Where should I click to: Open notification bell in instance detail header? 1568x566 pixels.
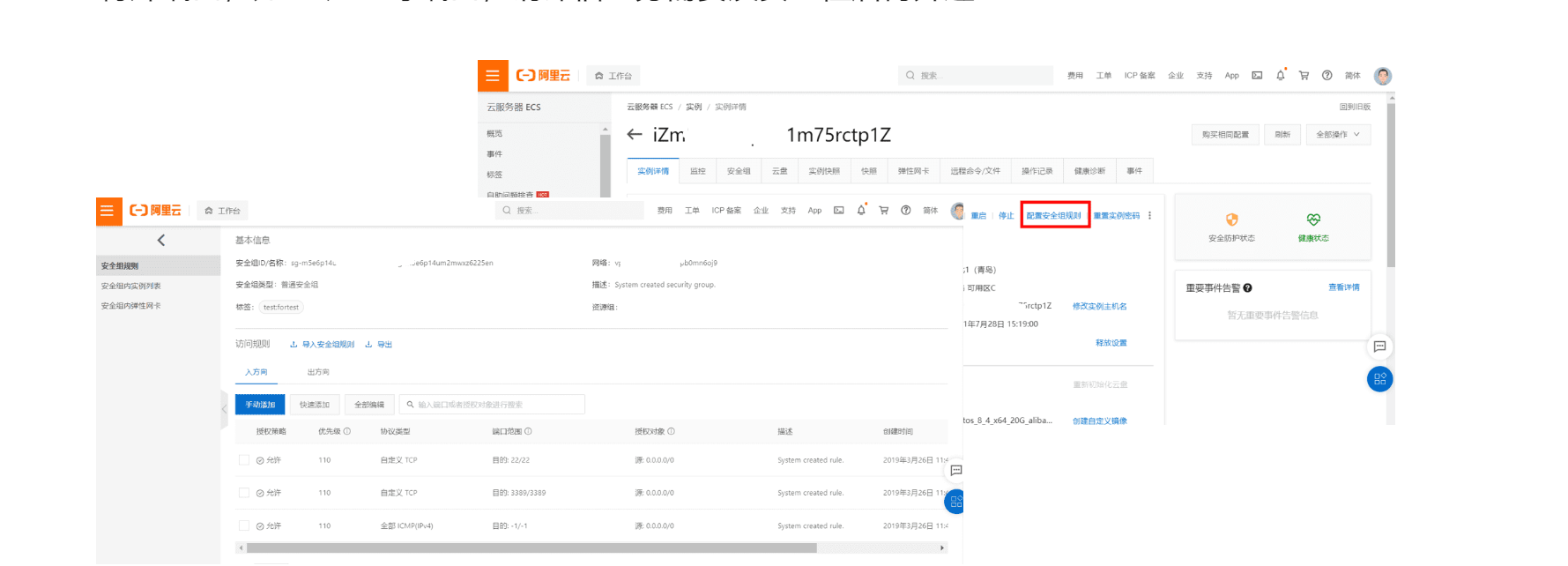click(1281, 76)
